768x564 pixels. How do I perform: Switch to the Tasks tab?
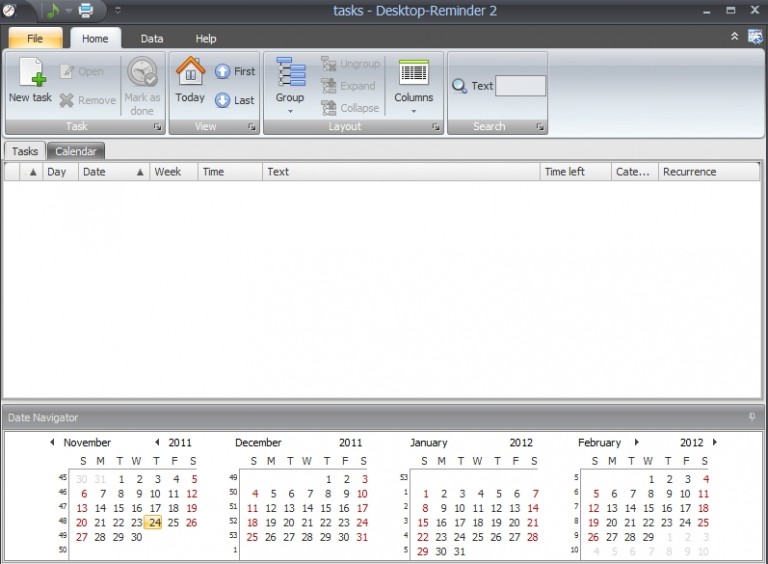coord(24,151)
